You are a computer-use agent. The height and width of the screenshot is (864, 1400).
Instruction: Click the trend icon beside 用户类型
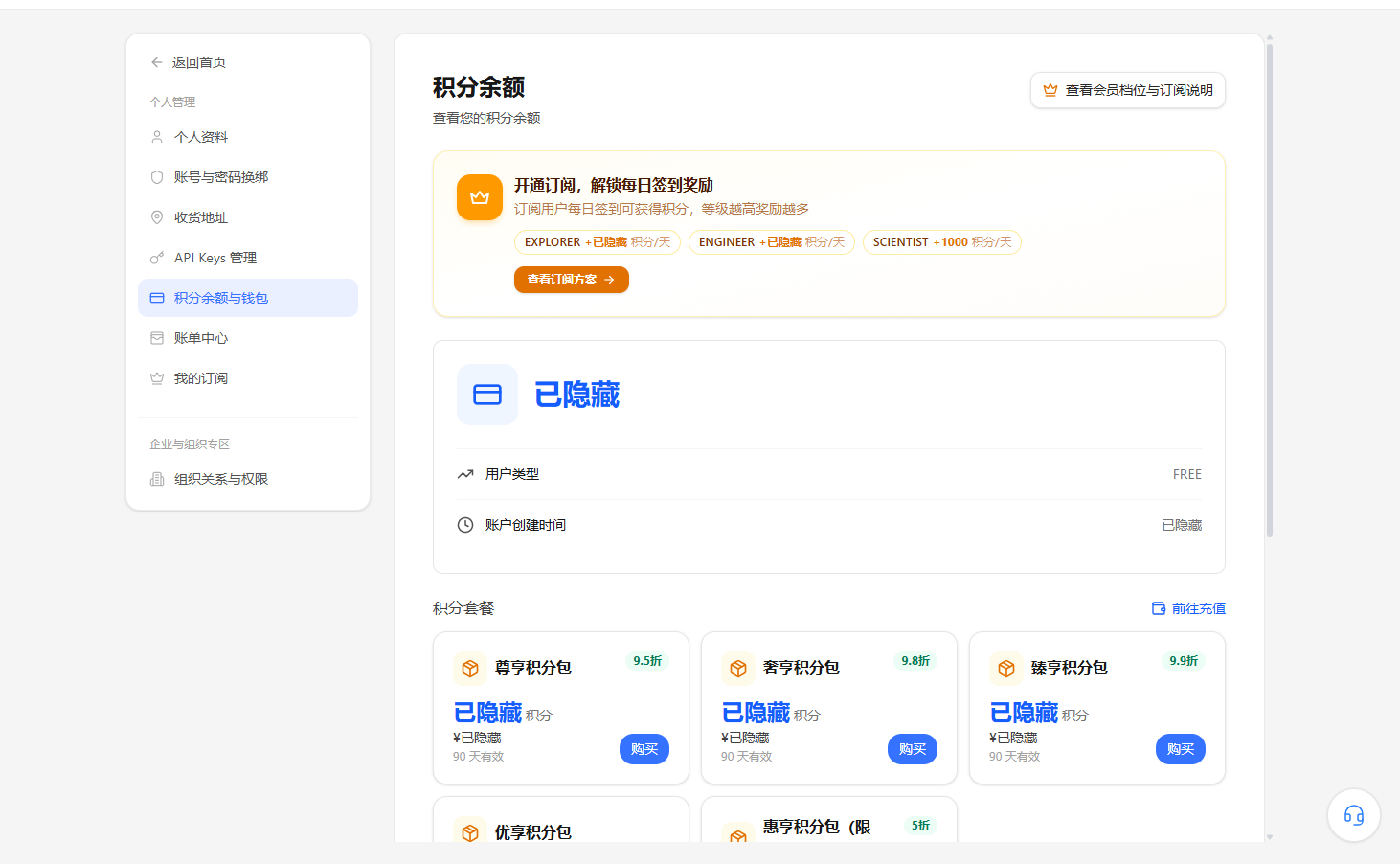pyautogui.click(x=465, y=474)
